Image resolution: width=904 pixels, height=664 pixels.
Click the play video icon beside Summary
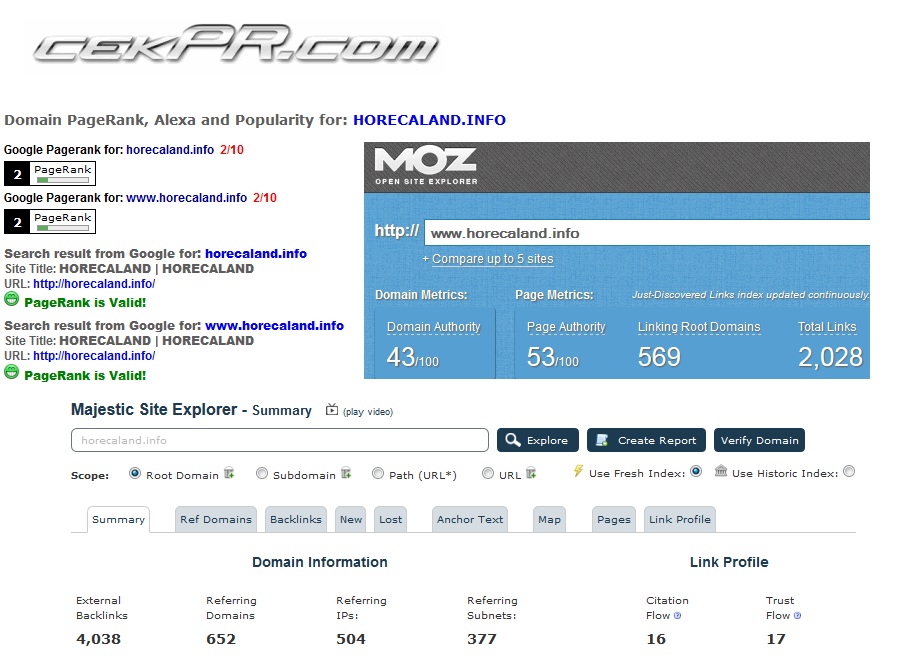coord(332,410)
